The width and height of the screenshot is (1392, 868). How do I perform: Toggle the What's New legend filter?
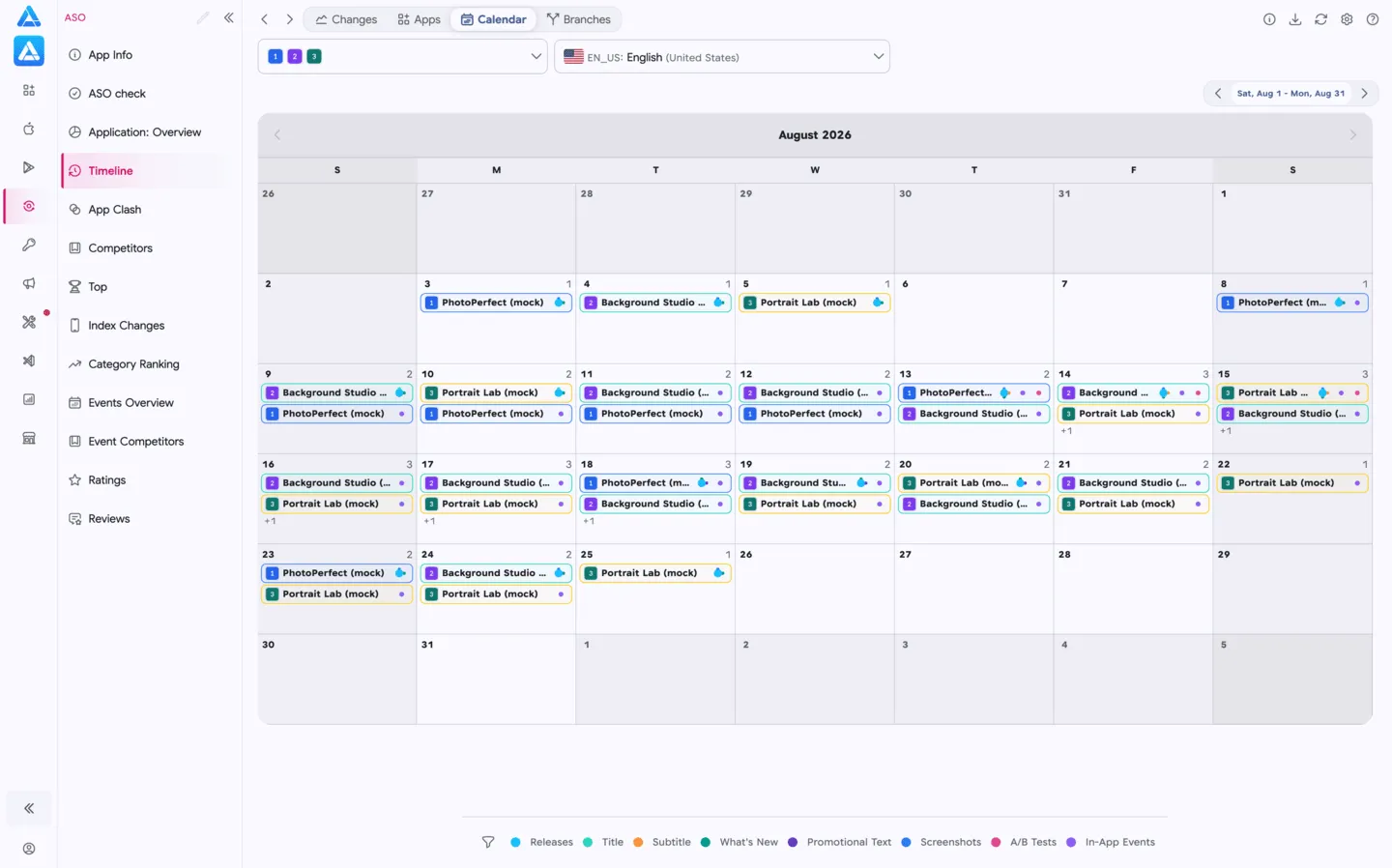[x=739, y=842]
